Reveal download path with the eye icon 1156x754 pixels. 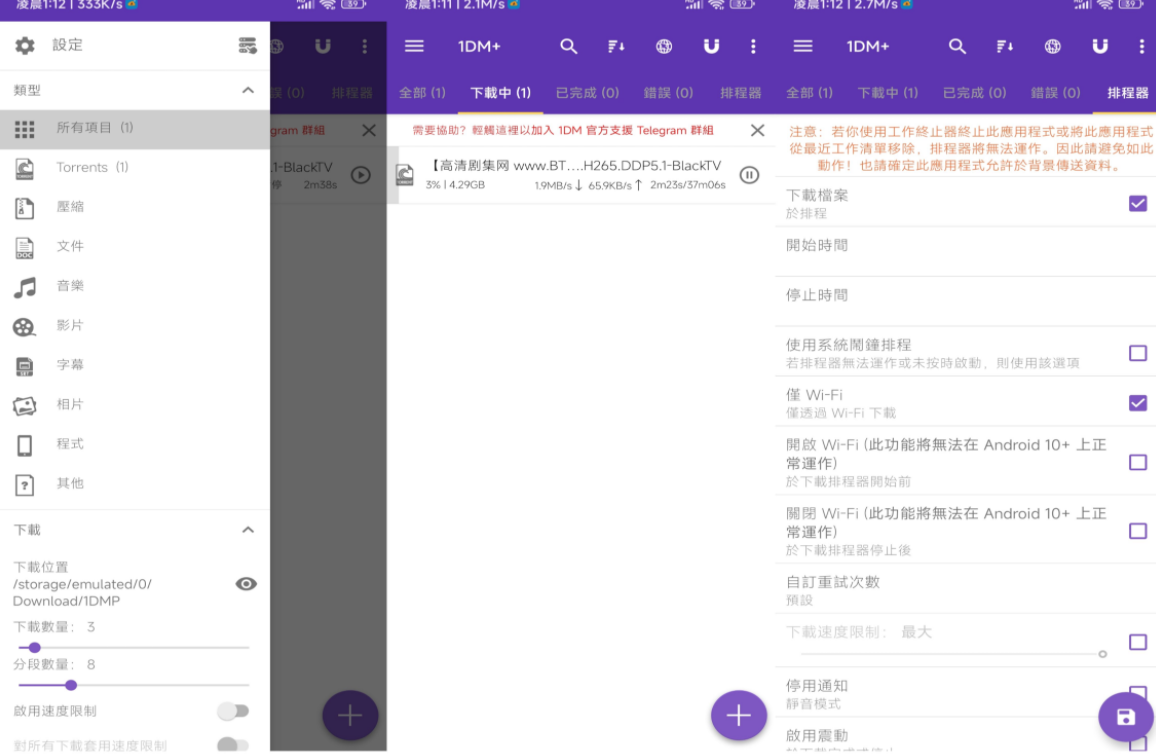246,583
